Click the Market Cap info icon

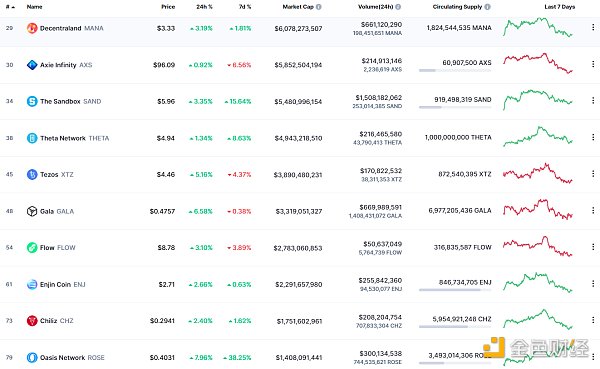pyautogui.click(x=319, y=7)
